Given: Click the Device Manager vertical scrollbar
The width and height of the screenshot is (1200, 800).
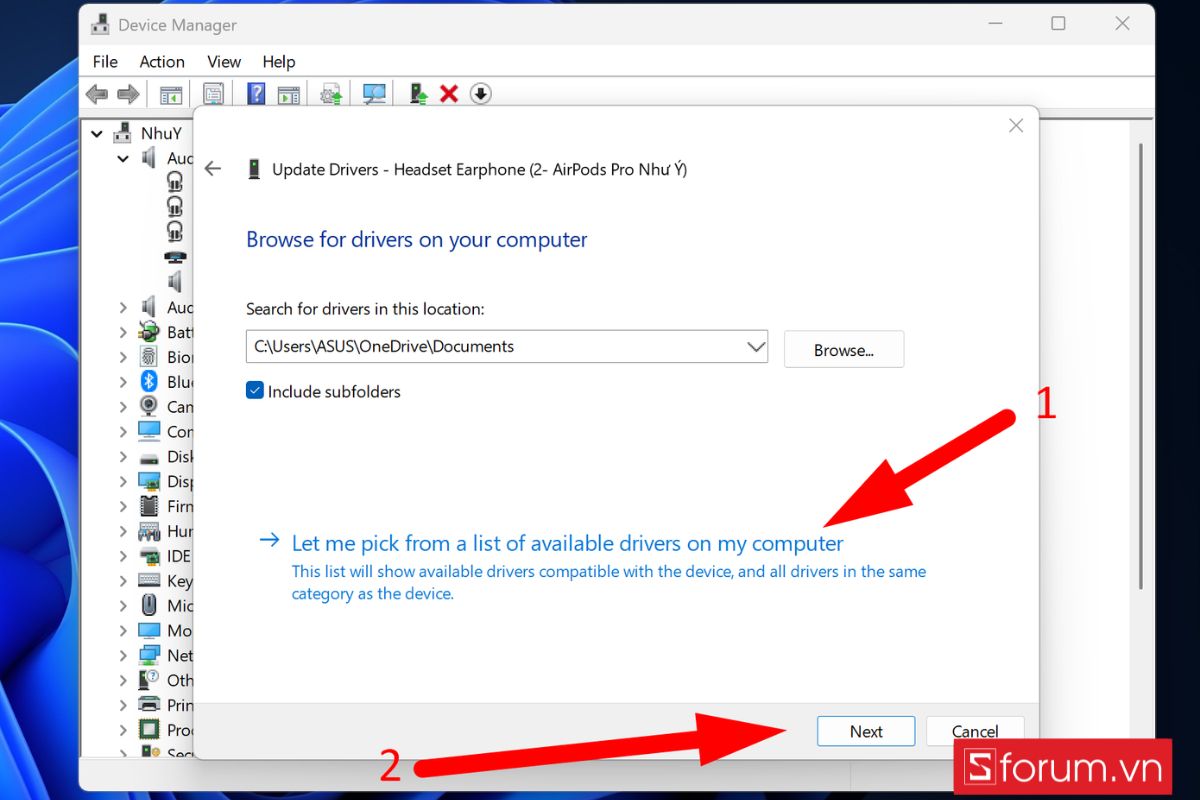Looking at the screenshot, I should click(x=1142, y=365).
